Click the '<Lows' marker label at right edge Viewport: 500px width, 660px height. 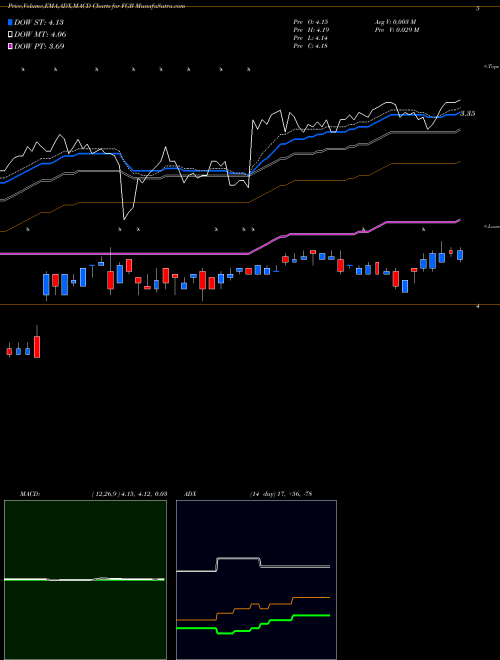click(491, 226)
